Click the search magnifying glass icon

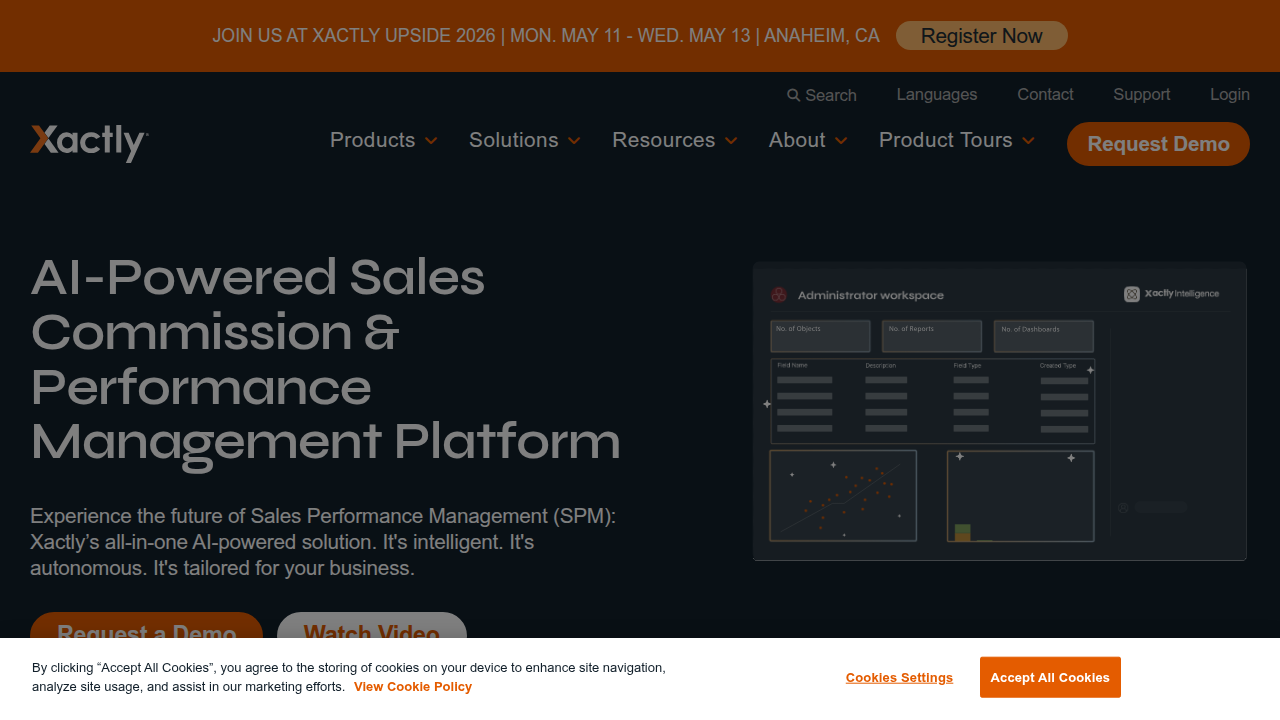[791, 95]
